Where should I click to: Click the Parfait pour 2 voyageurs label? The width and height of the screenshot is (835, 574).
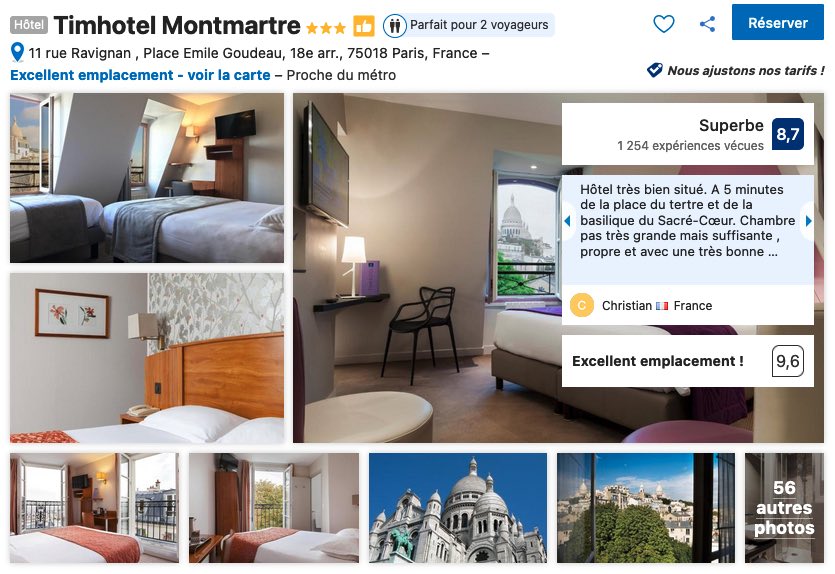pyautogui.click(x=479, y=25)
